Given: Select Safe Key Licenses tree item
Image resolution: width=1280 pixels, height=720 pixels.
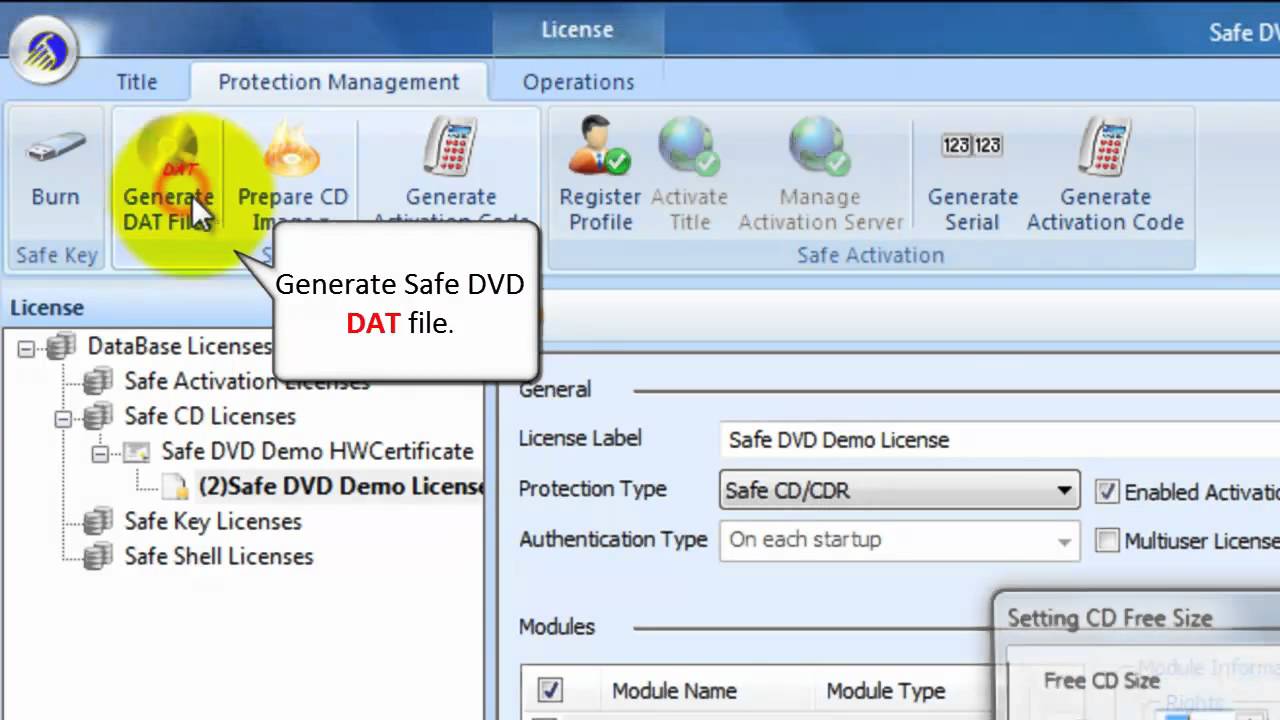Looking at the screenshot, I should point(213,521).
